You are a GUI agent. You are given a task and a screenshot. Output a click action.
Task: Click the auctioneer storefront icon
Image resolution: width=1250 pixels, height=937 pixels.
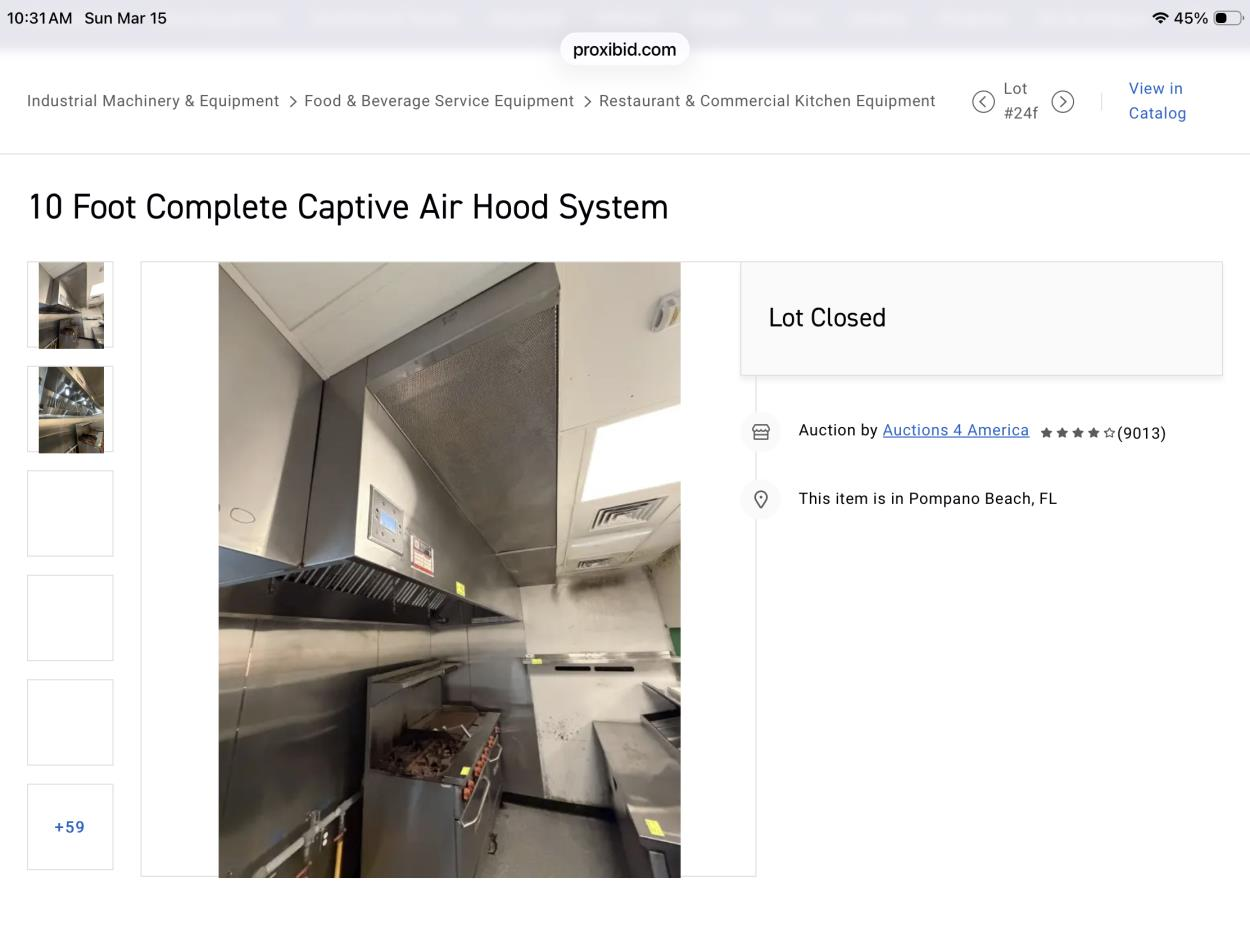pyautogui.click(x=761, y=432)
